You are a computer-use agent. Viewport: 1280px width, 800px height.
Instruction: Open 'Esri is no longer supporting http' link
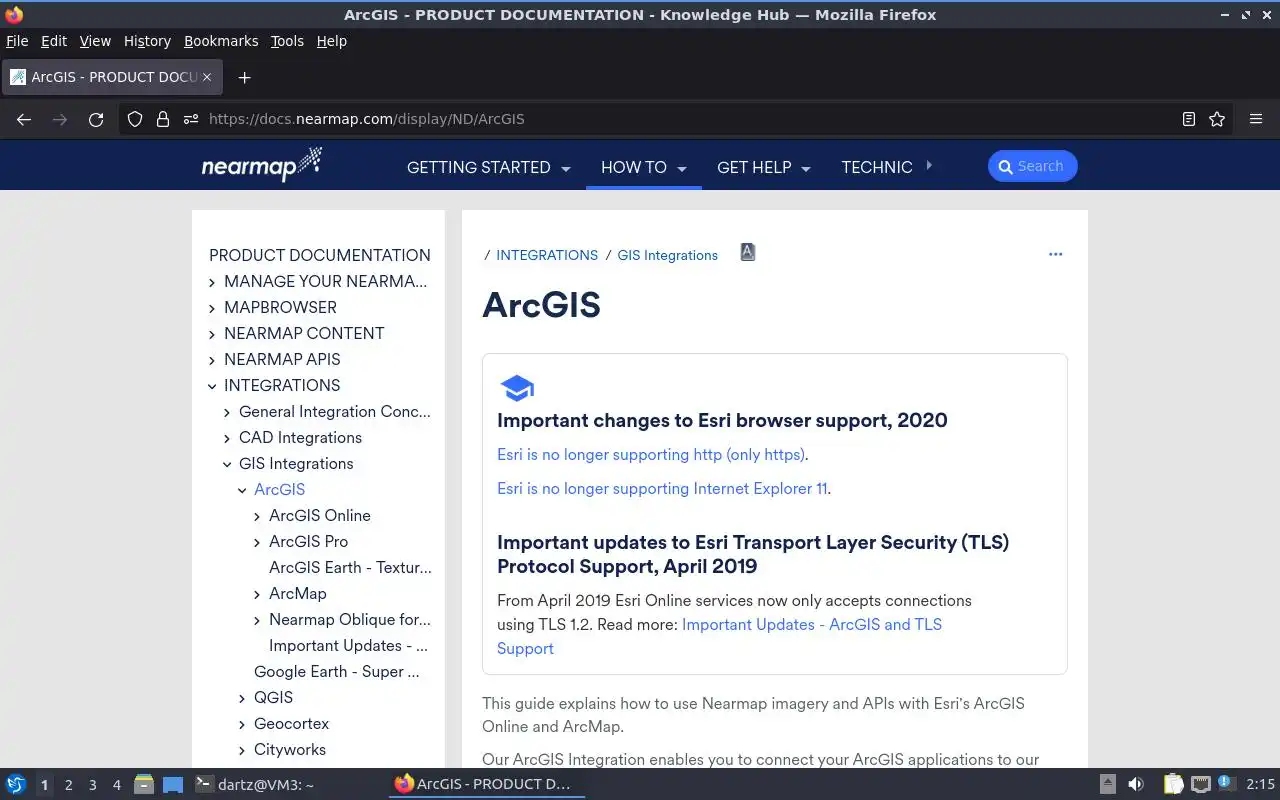[x=650, y=454]
